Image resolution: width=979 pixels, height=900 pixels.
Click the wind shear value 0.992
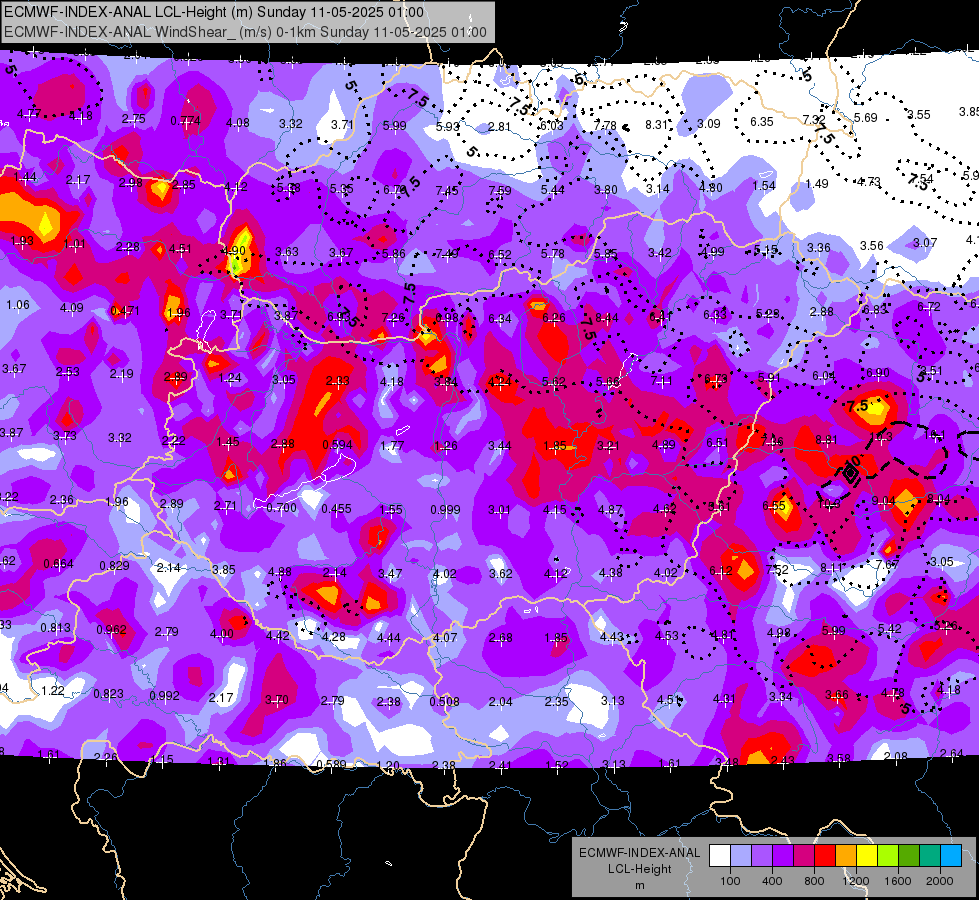[164, 695]
